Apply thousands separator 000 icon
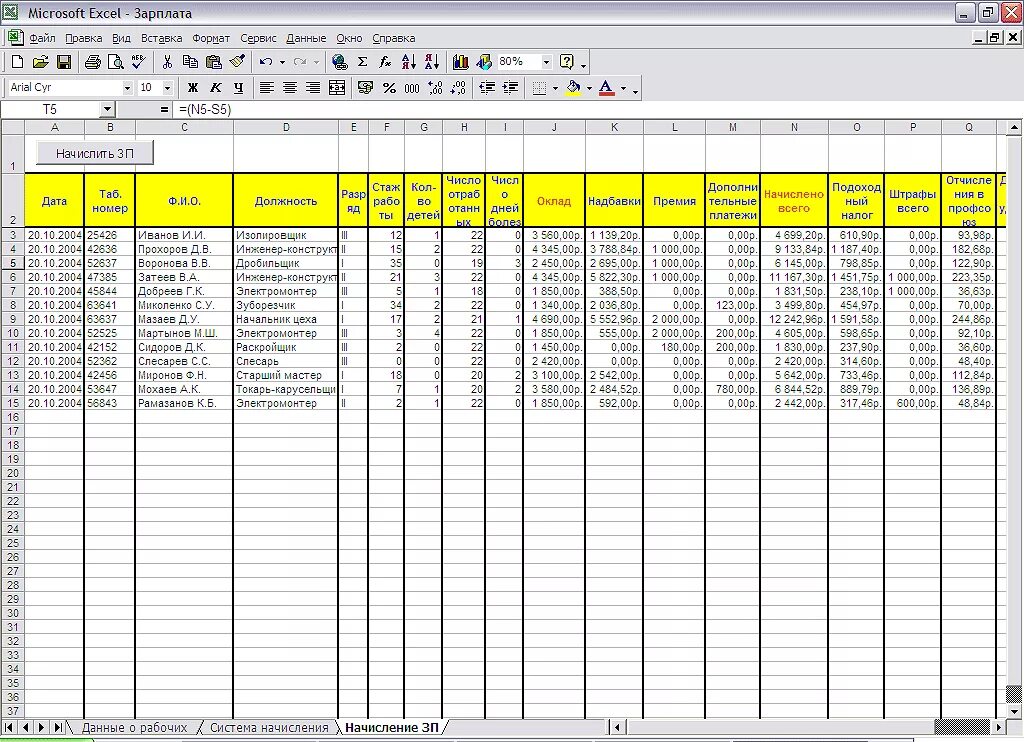1024x742 pixels. click(412, 88)
